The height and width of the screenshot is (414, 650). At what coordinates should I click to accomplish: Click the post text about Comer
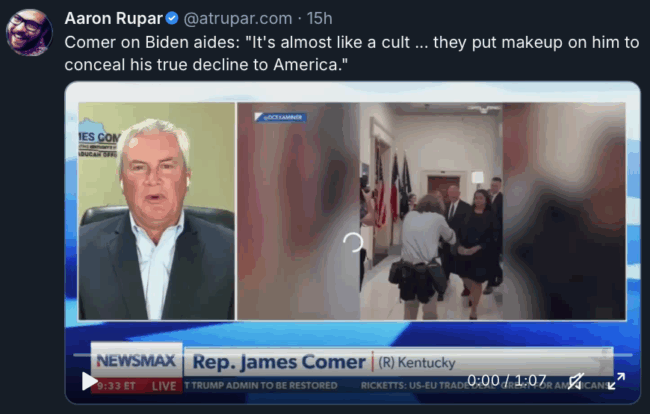click(x=352, y=53)
